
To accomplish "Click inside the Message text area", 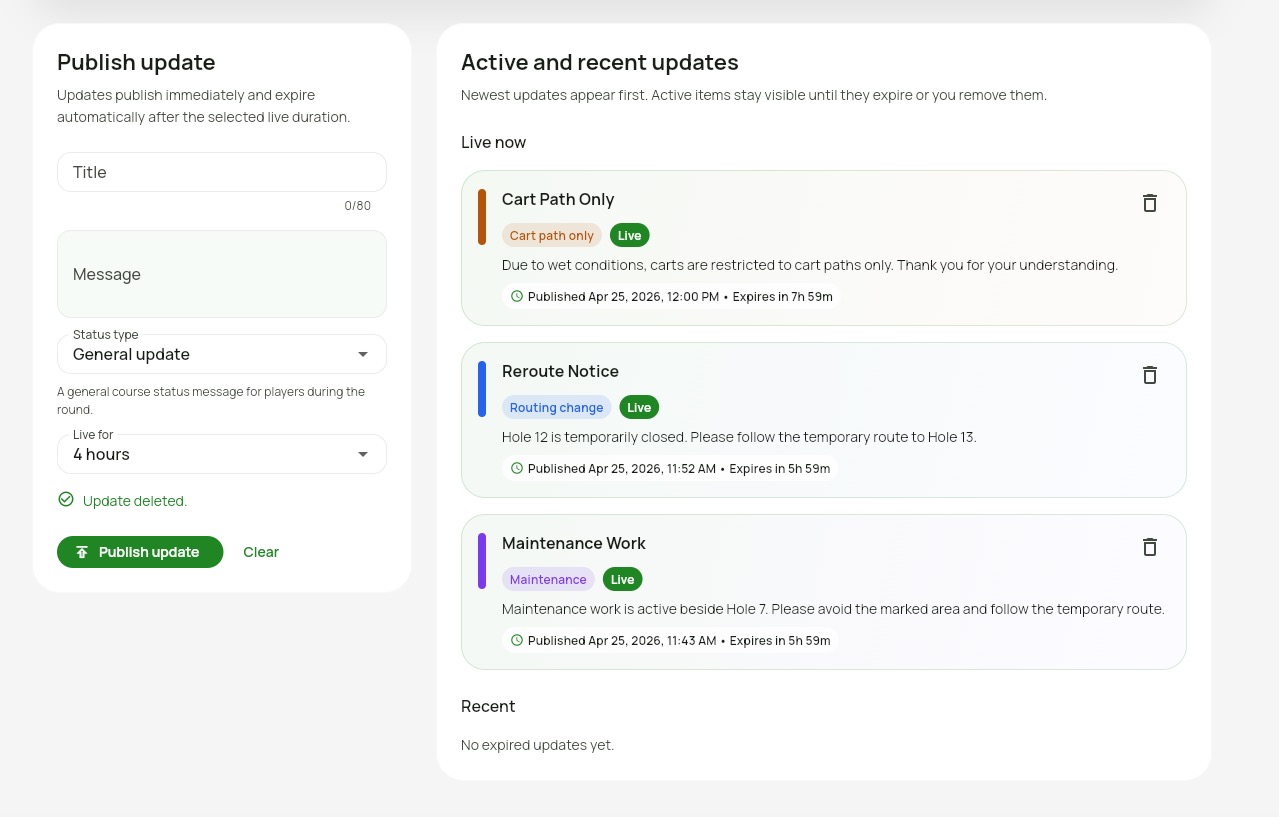I will coord(221,274).
